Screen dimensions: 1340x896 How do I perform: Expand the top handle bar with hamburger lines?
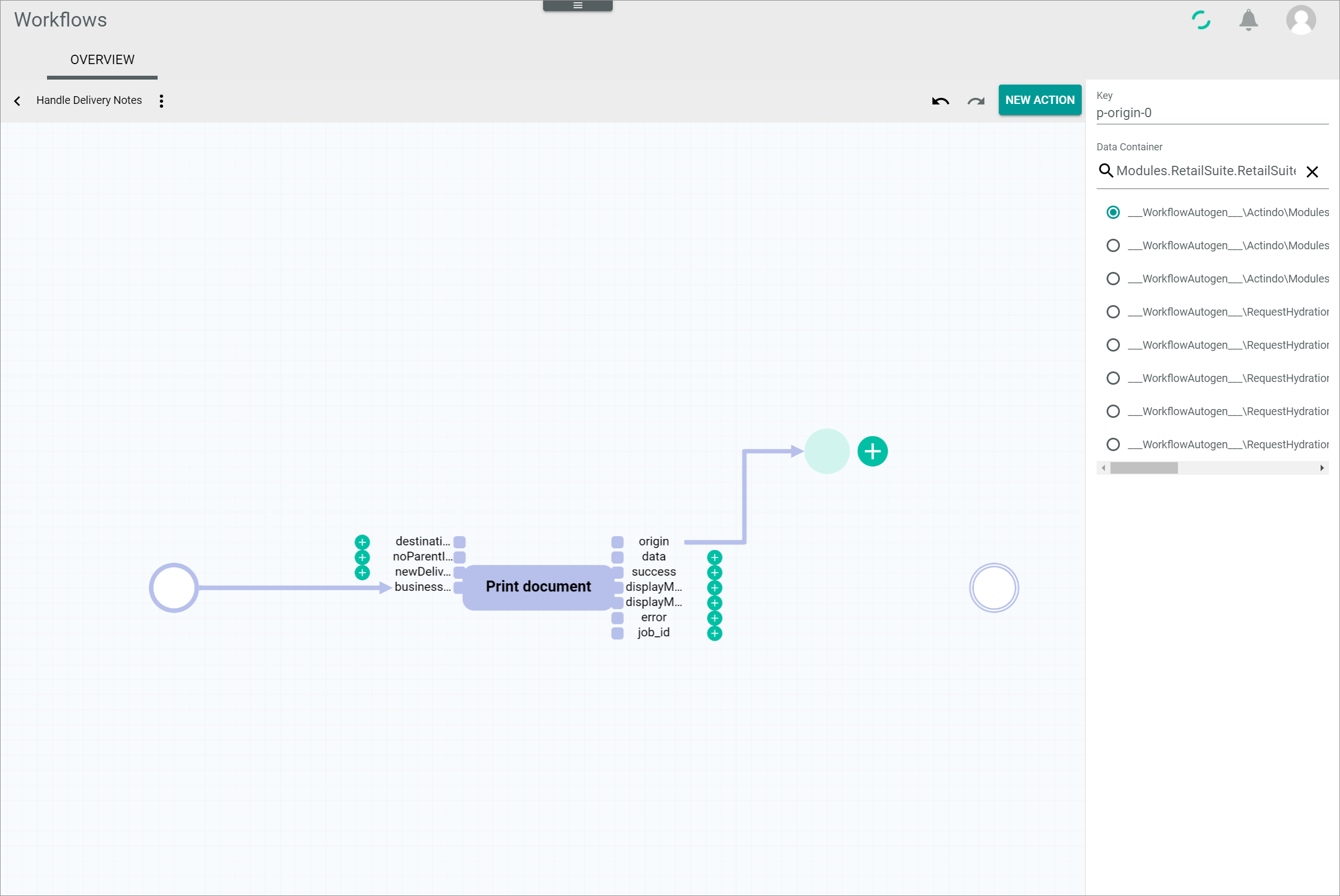pos(577,5)
